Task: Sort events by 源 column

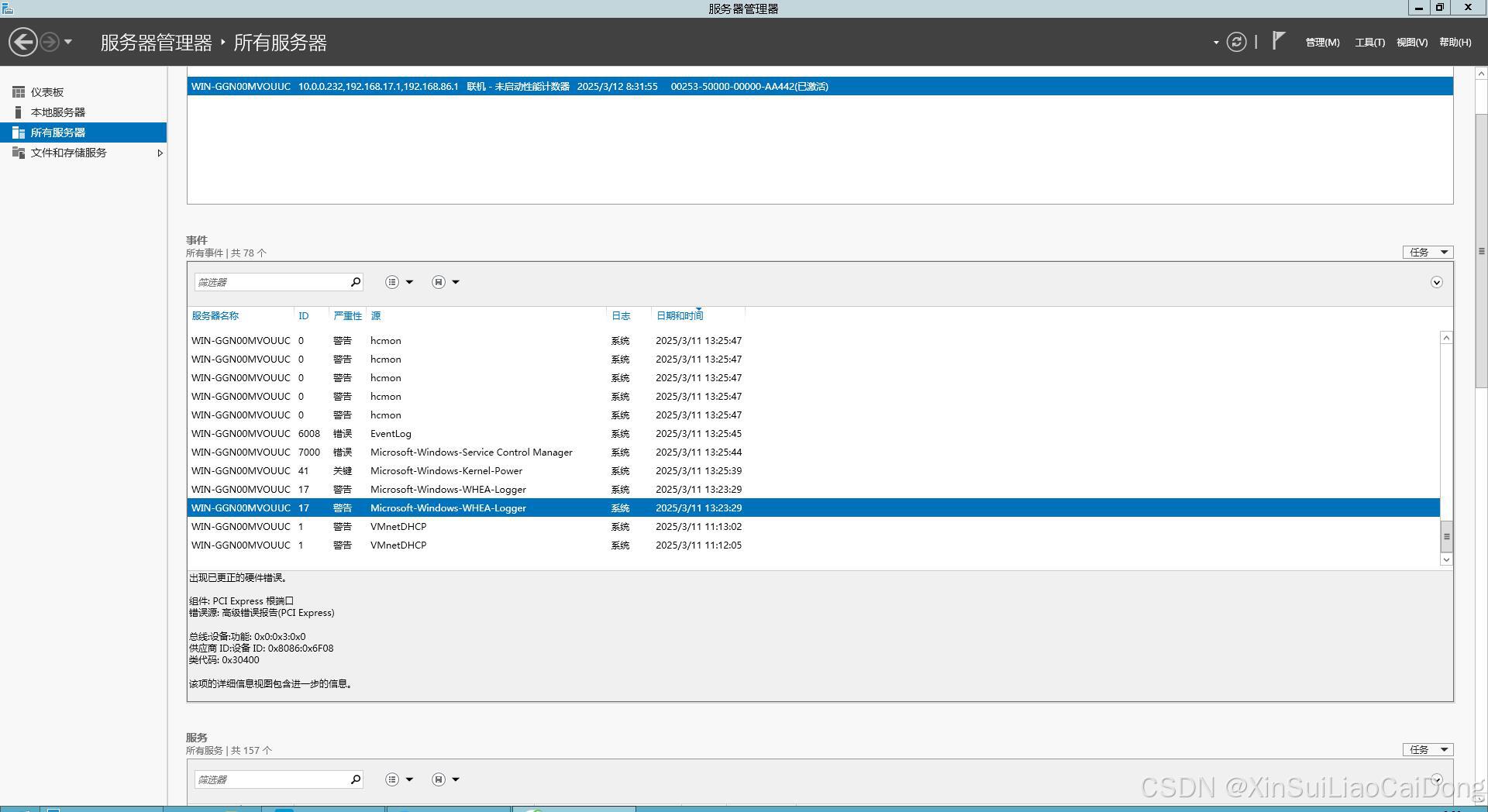Action: pos(376,315)
